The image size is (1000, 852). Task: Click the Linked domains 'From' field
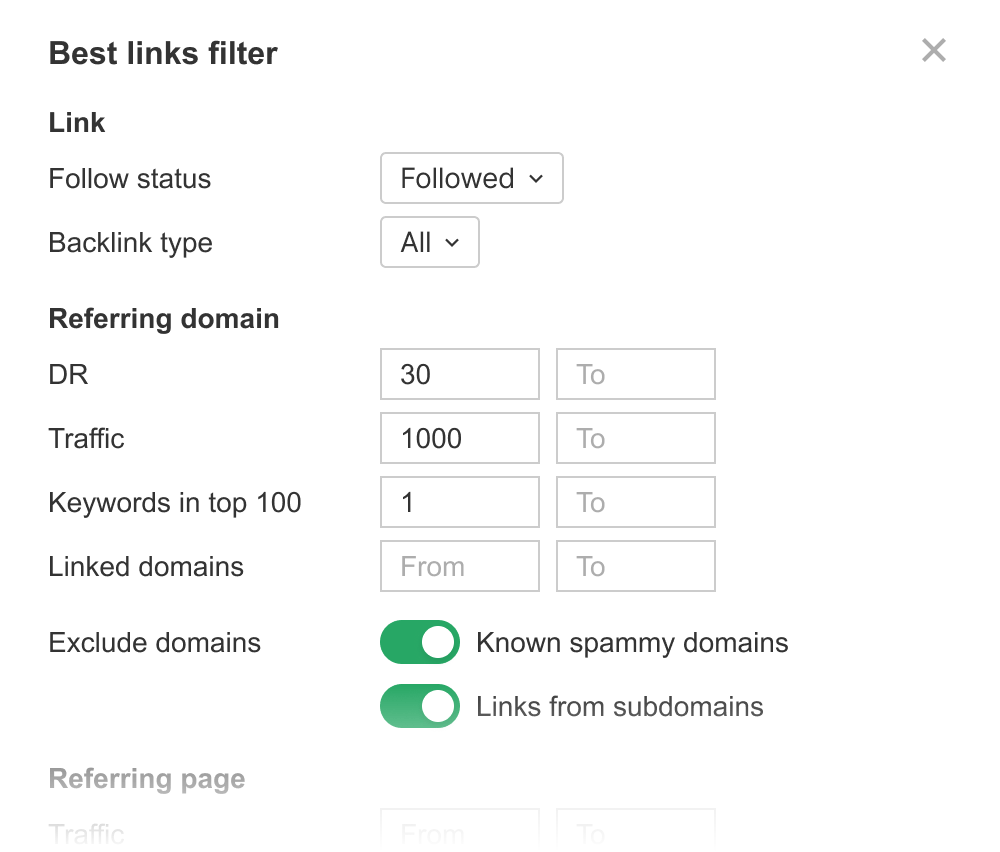[x=459, y=567]
